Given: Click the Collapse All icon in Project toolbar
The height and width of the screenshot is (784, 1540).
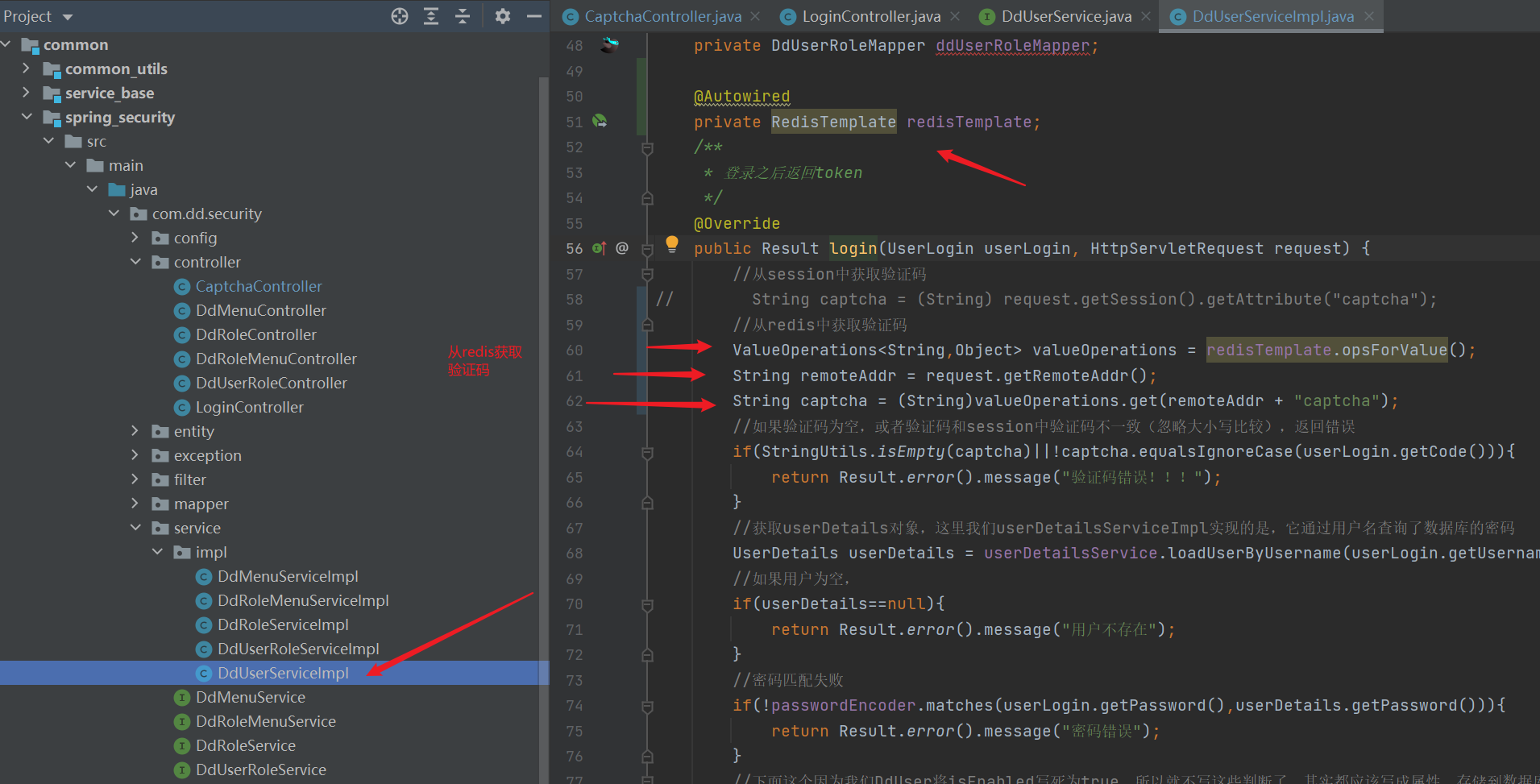Looking at the screenshot, I should point(462,15).
